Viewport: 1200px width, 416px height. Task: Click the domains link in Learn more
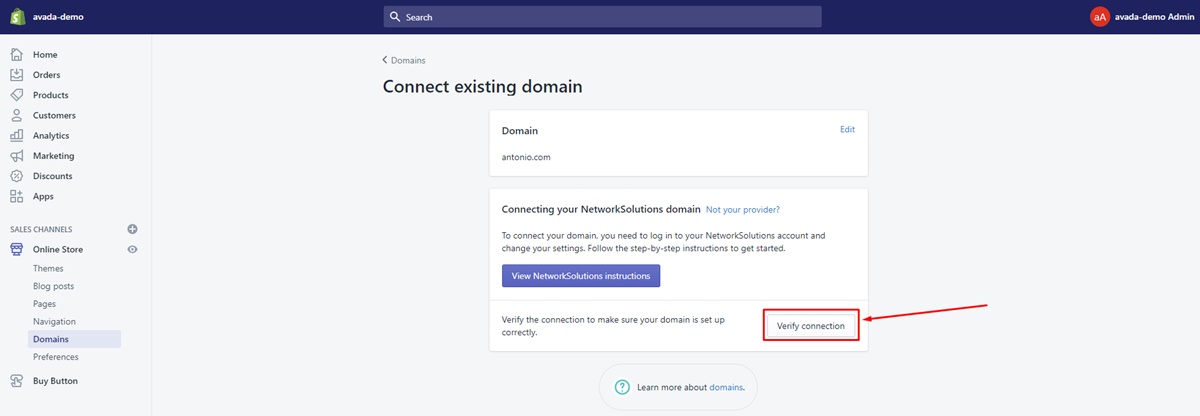point(726,387)
